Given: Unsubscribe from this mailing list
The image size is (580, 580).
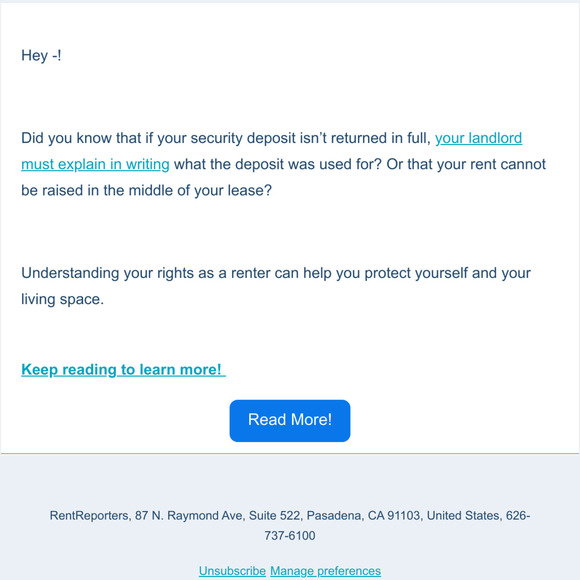Looking at the screenshot, I should tap(232, 571).
